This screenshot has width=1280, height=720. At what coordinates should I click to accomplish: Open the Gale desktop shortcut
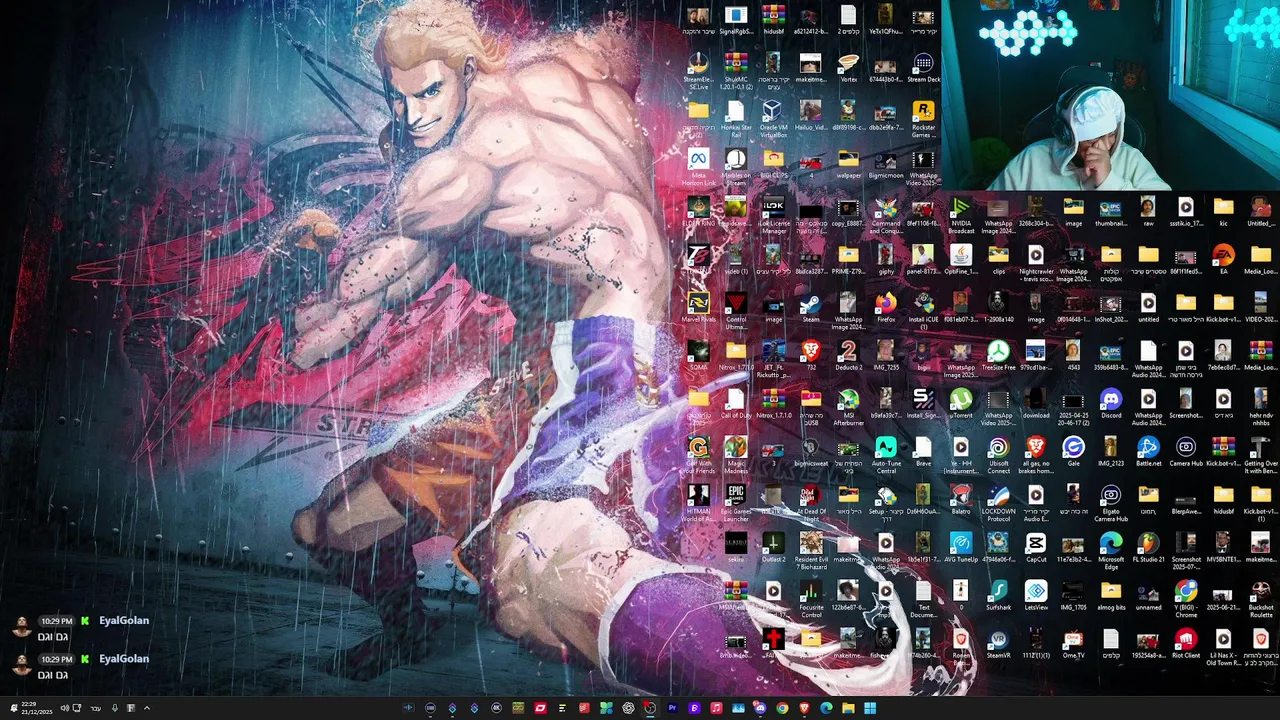[1073, 451]
